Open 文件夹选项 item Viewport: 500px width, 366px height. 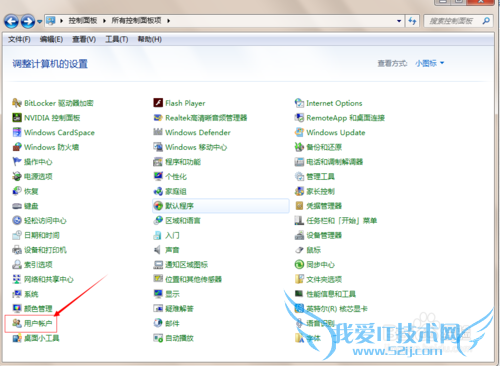coord(318,279)
